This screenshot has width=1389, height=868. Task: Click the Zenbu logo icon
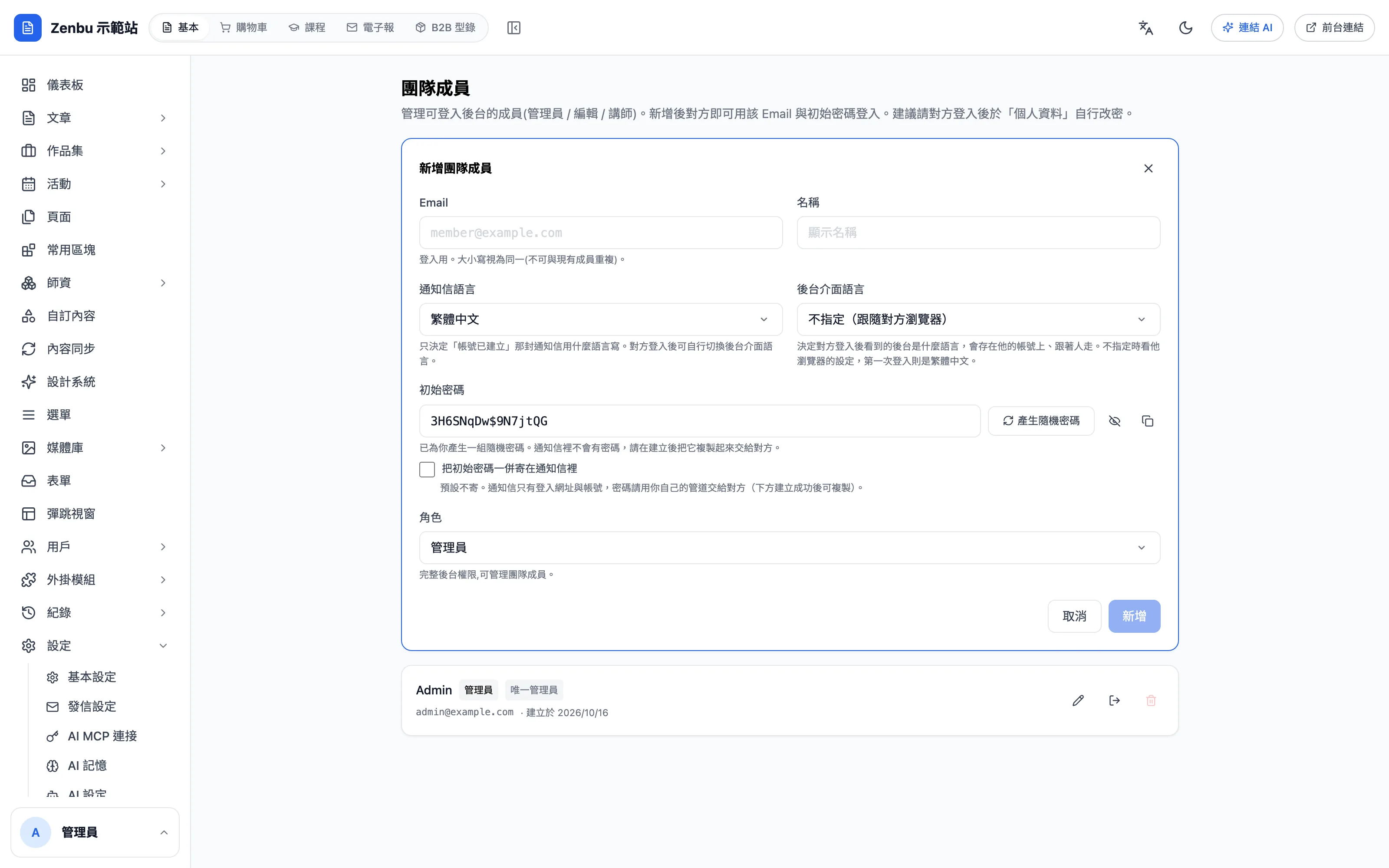point(27,27)
